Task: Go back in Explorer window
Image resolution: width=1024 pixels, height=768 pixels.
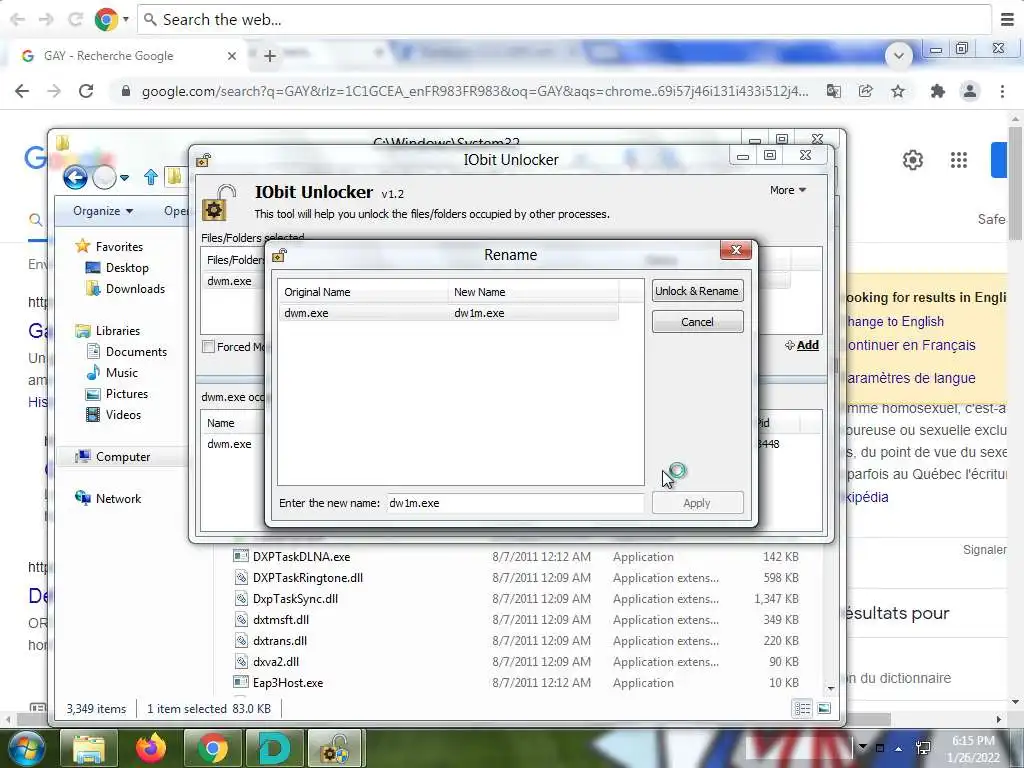Action: point(75,177)
